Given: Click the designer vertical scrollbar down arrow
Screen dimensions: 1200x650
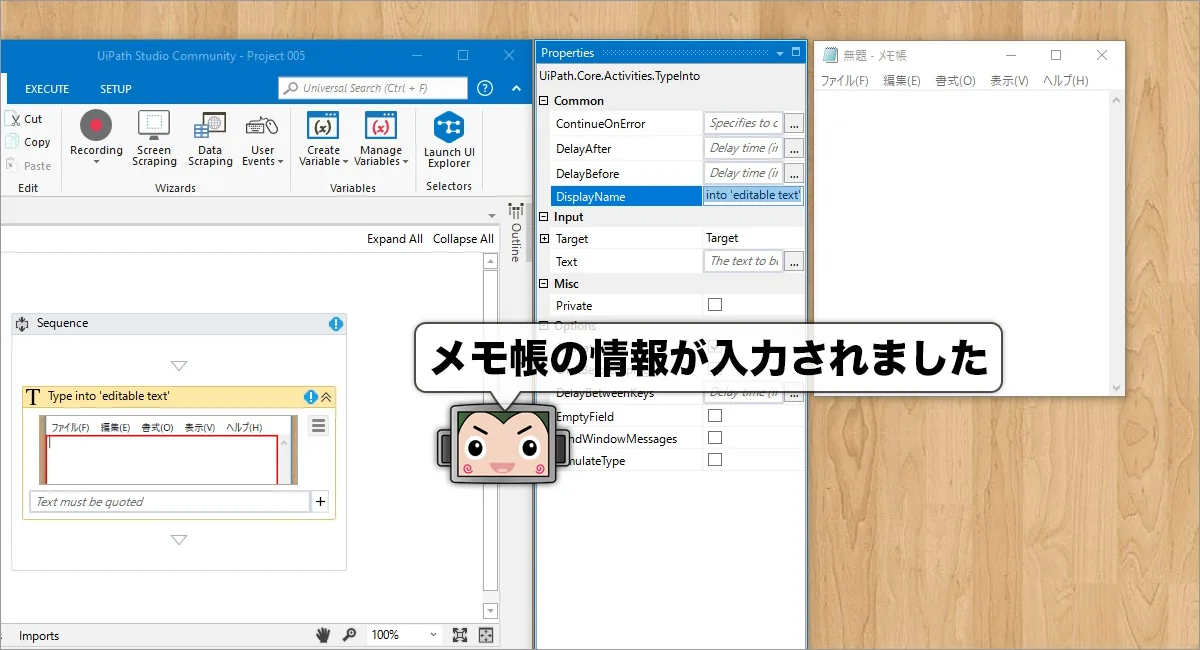Looking at the screenshot, I should (x=490, y=610).
